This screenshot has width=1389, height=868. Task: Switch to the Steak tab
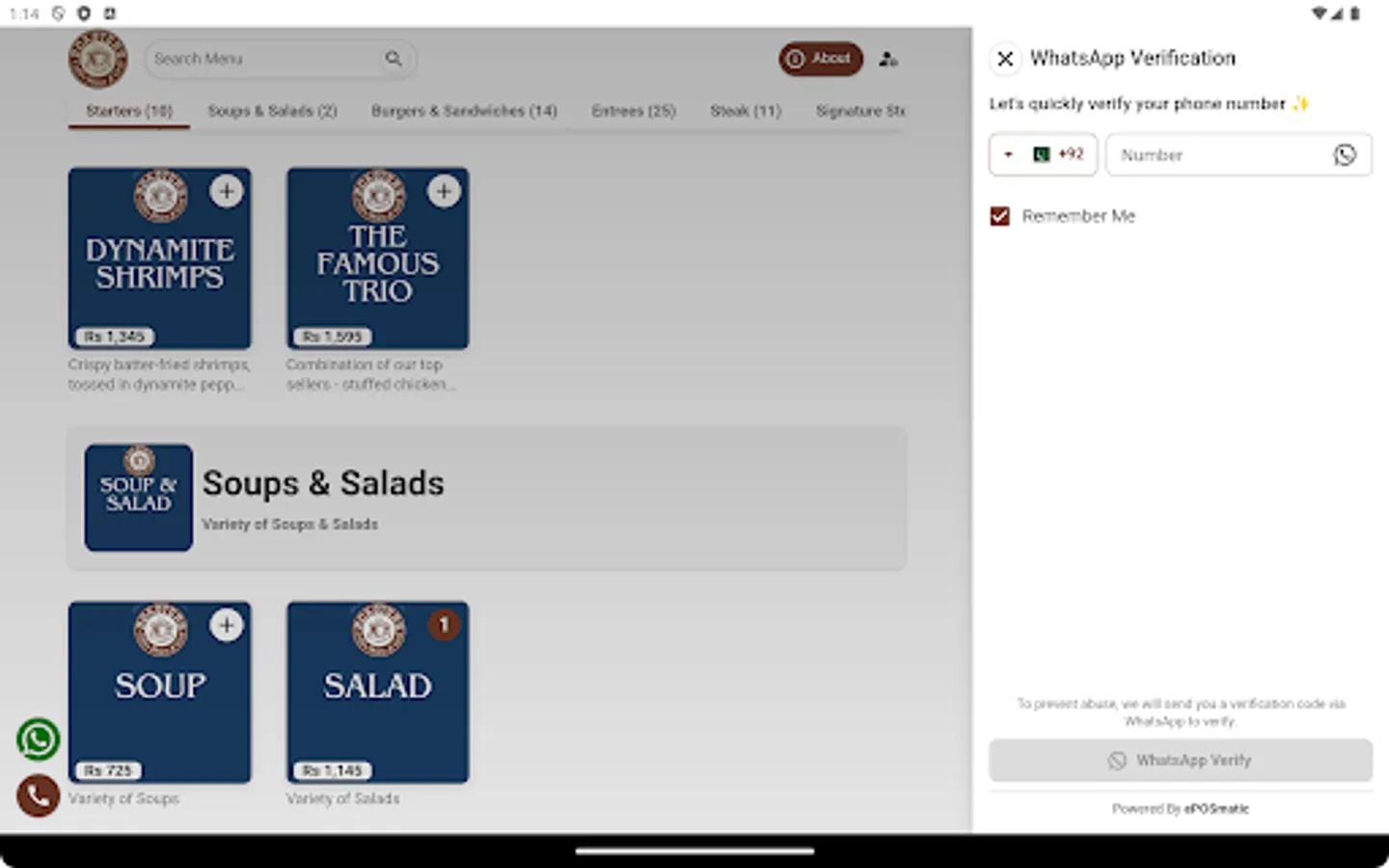745,111
